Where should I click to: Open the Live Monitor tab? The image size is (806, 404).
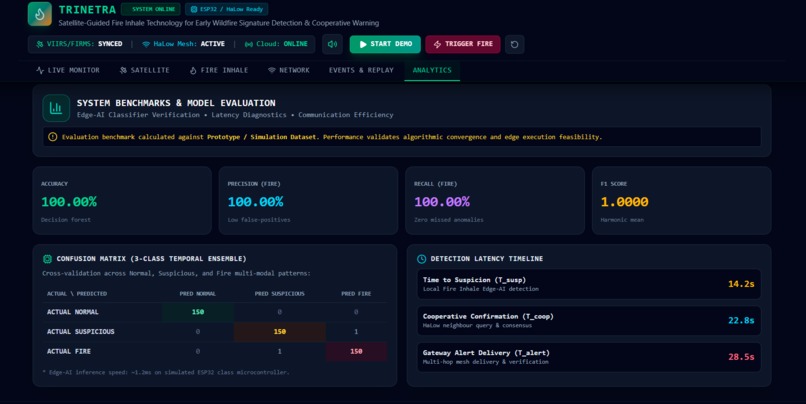68,70
